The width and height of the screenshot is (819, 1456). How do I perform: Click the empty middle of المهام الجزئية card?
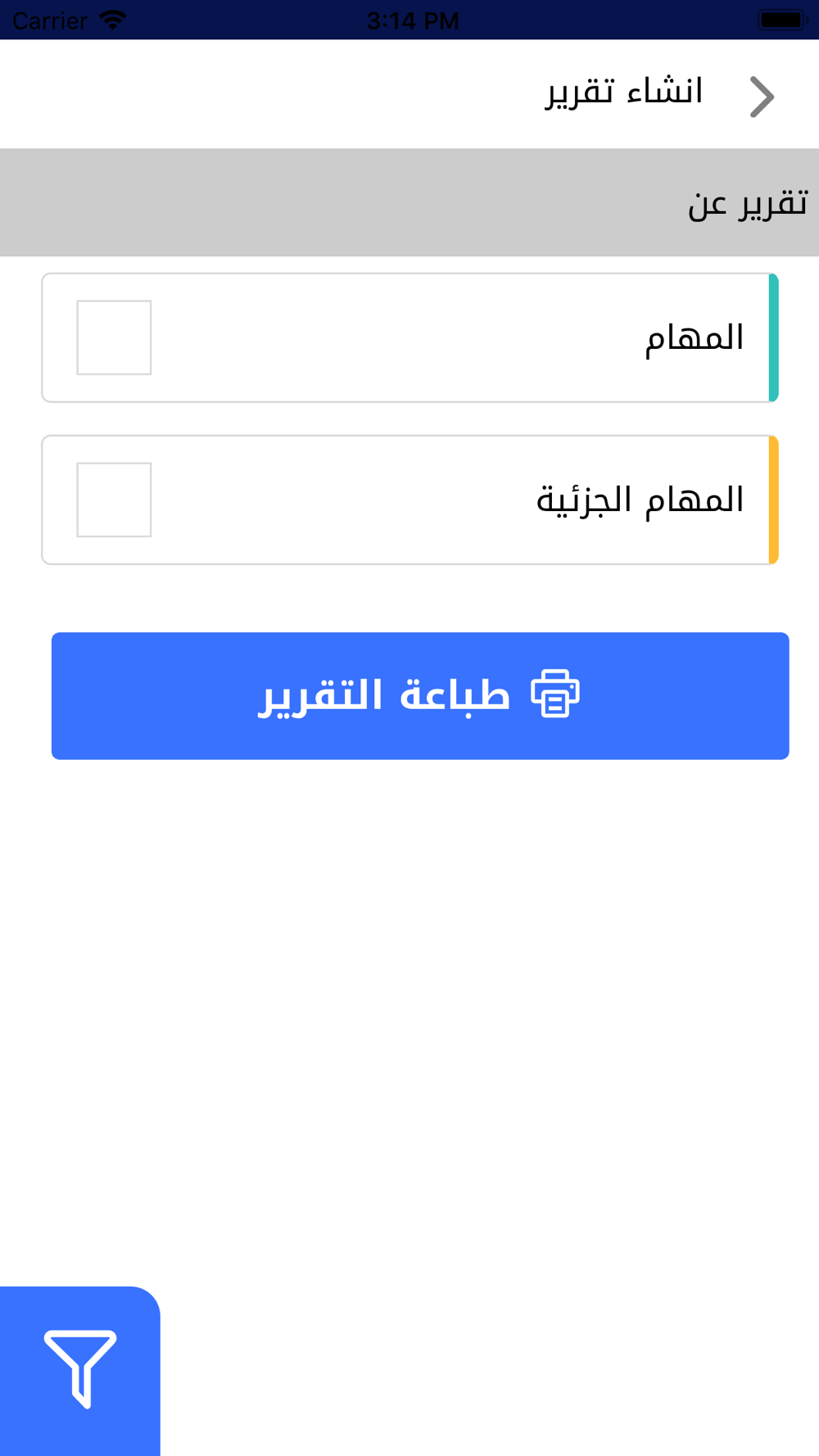[344, 500]
